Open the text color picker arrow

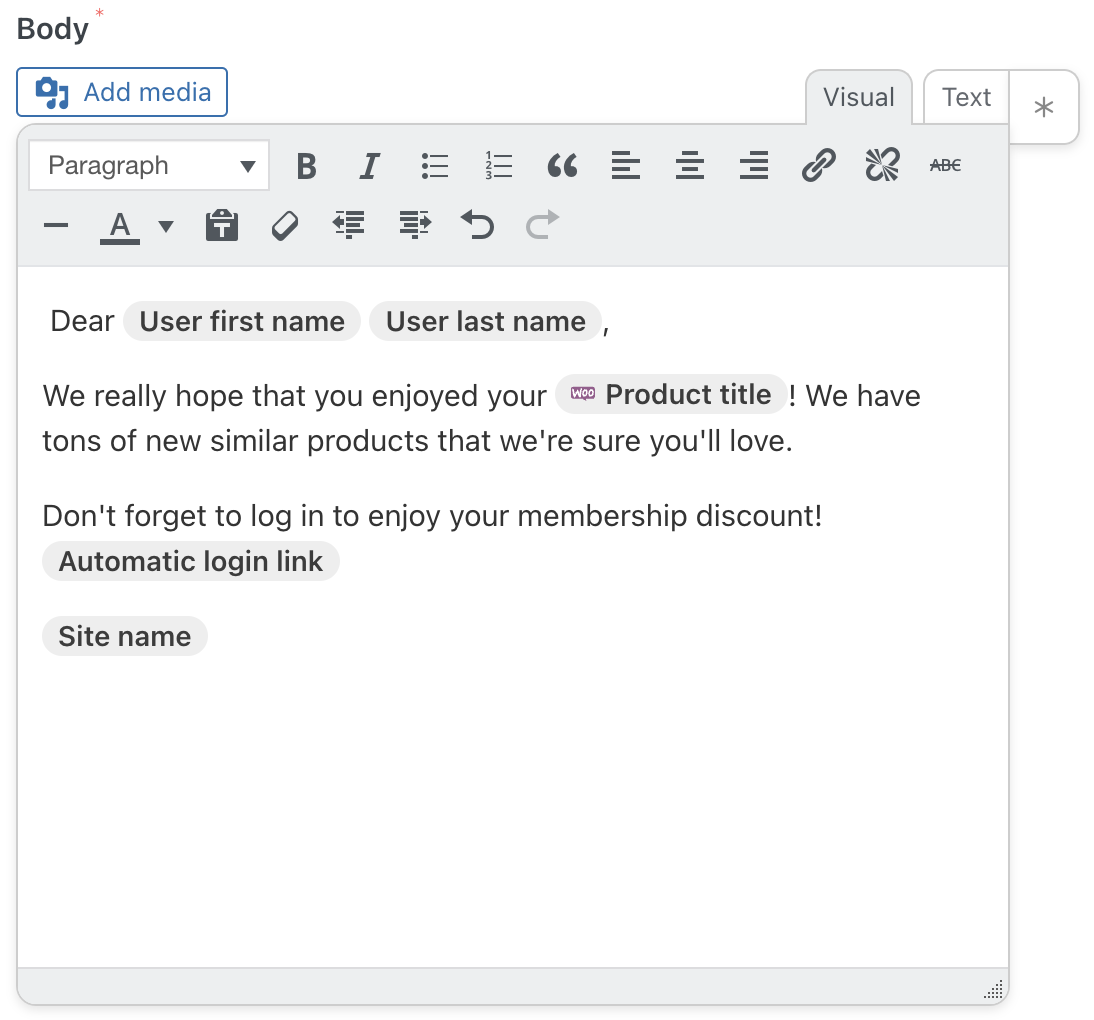tap(166, 226)
